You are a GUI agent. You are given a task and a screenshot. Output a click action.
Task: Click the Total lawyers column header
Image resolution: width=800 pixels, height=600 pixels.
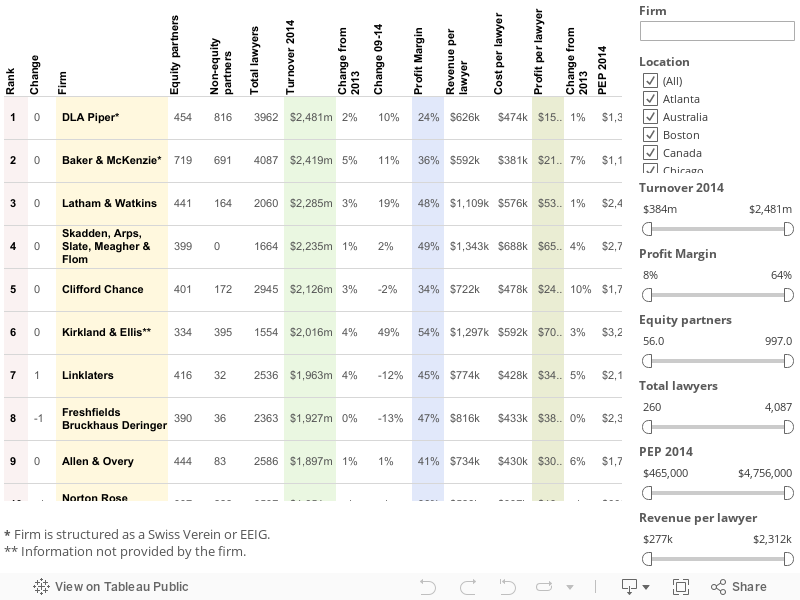[x=254, y=61]
